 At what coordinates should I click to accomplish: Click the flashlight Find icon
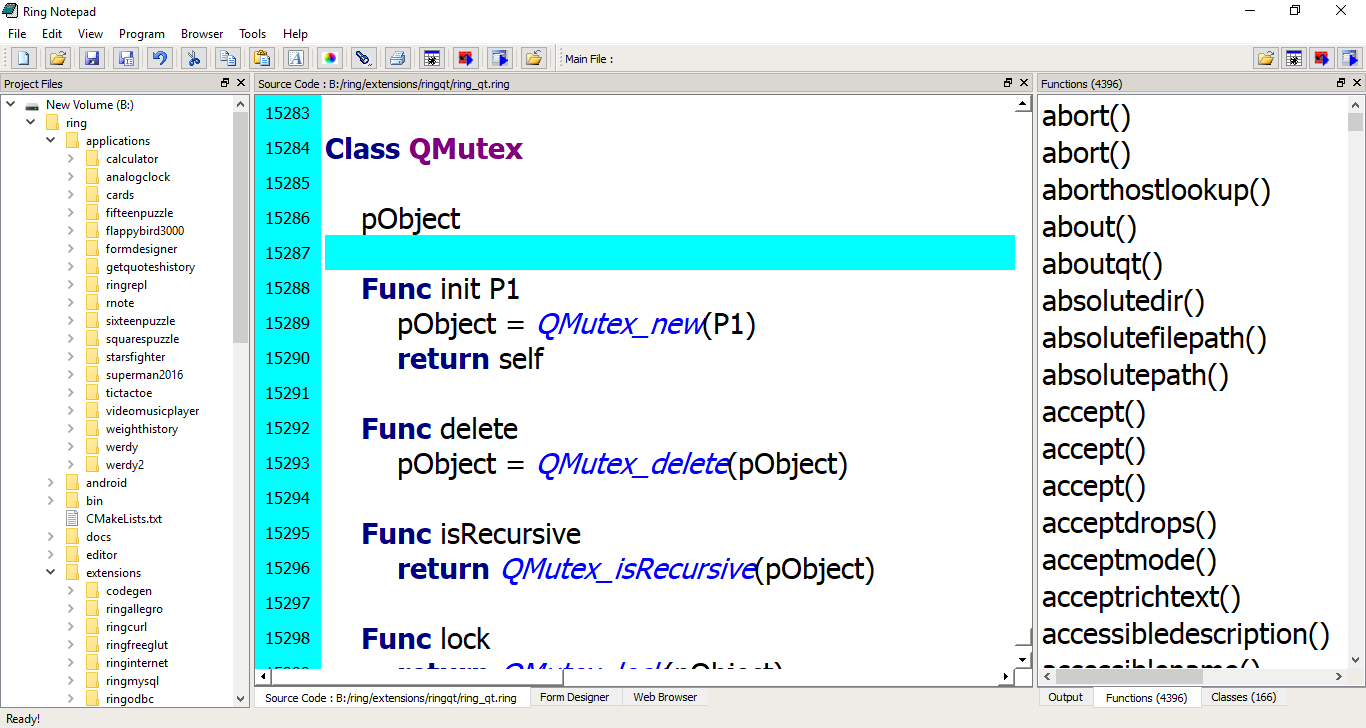[363, 59]
